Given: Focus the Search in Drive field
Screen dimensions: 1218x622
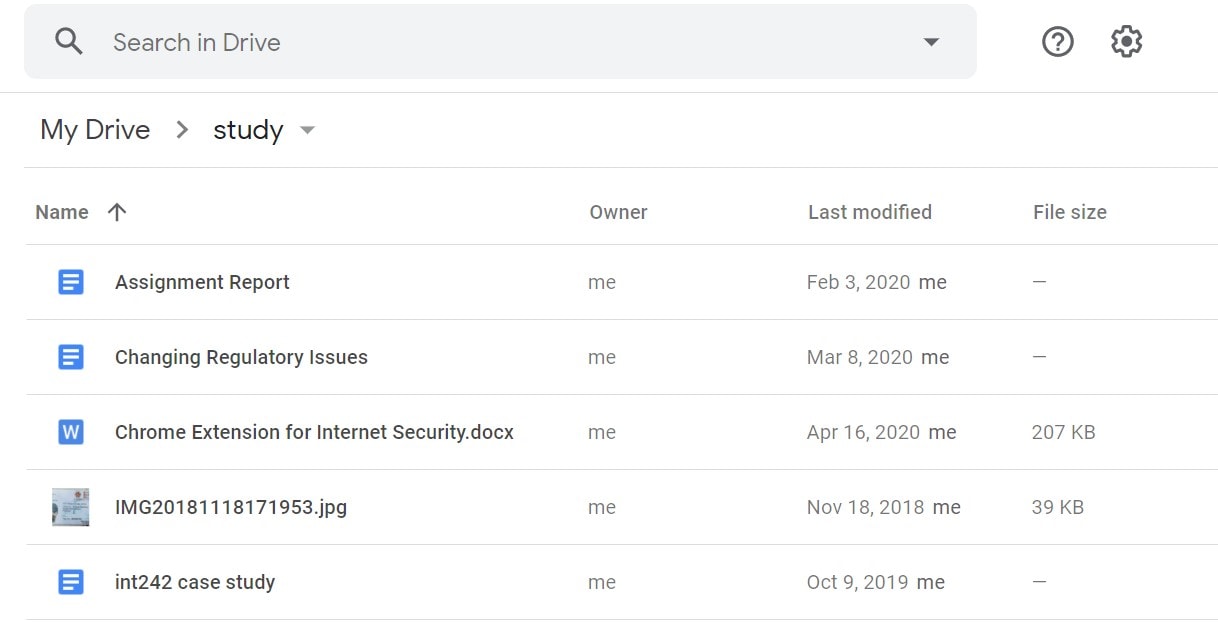Looking at the screenshot, I should (500, 42).
